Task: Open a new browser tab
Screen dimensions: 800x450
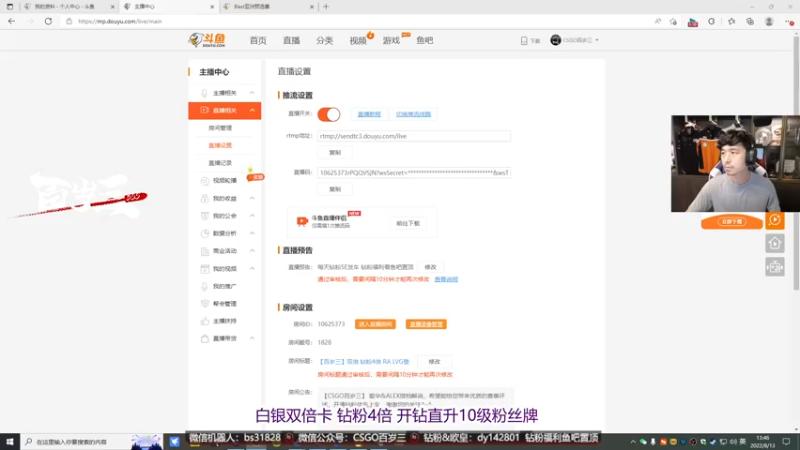Action: coord(326,7)
